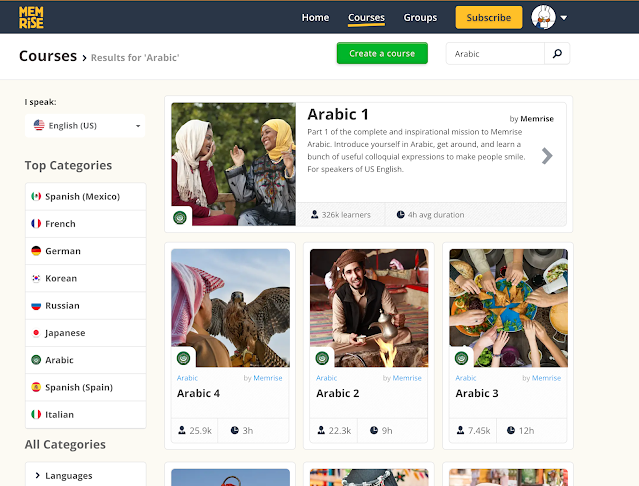Click the Japanese flag icon
The width and height of the screenshot is (639, 486).
point(36,333)
